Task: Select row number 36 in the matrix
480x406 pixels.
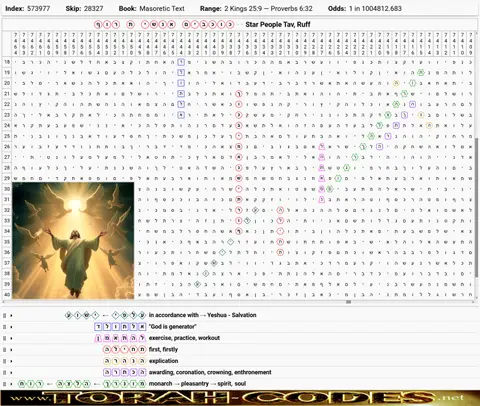Action: point(7,252)
